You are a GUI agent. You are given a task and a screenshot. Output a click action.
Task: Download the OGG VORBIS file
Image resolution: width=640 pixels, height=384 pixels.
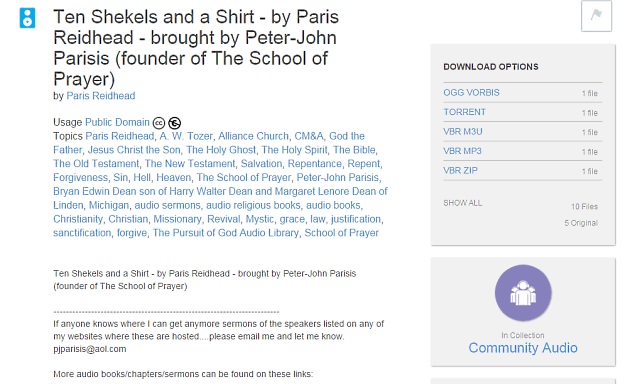tap(471, 93)
